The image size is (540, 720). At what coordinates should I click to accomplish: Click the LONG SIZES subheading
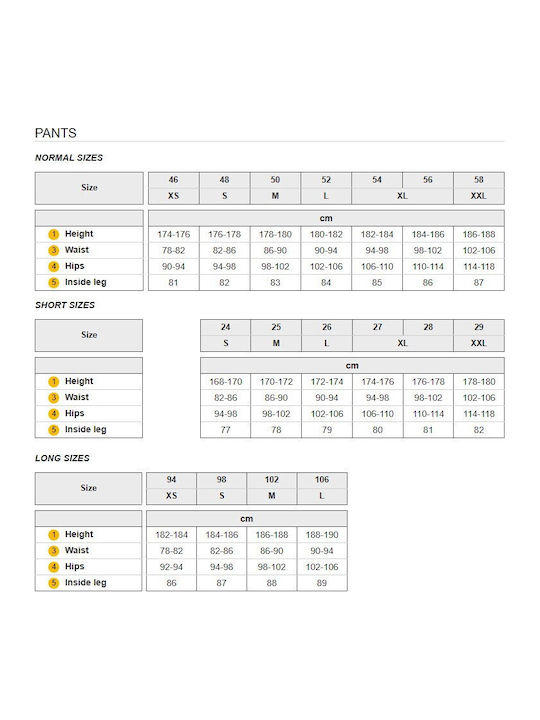(62, 458)
